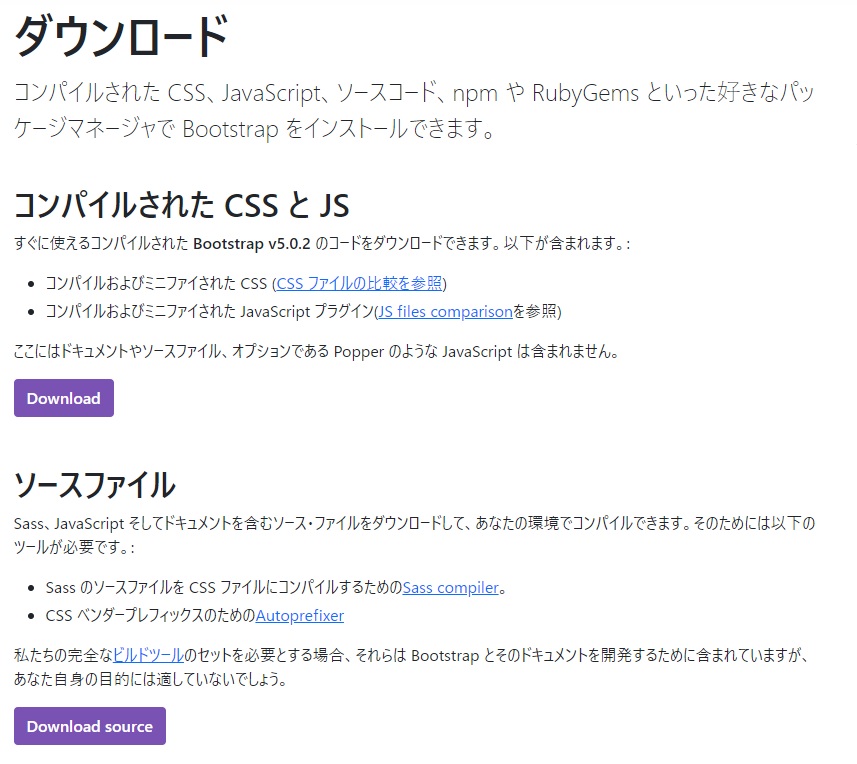Viewport: 857px width, 764px height.
Task: Click the コンパイルされた CSS と JS heading
Action: click(x=181, y=205)
